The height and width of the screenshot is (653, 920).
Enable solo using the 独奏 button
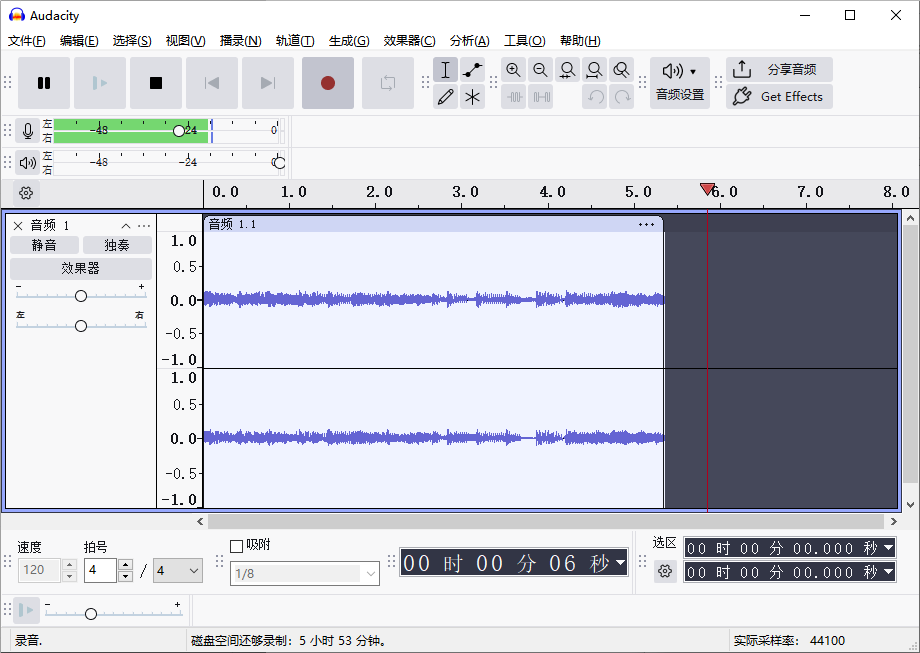(116, 244)
